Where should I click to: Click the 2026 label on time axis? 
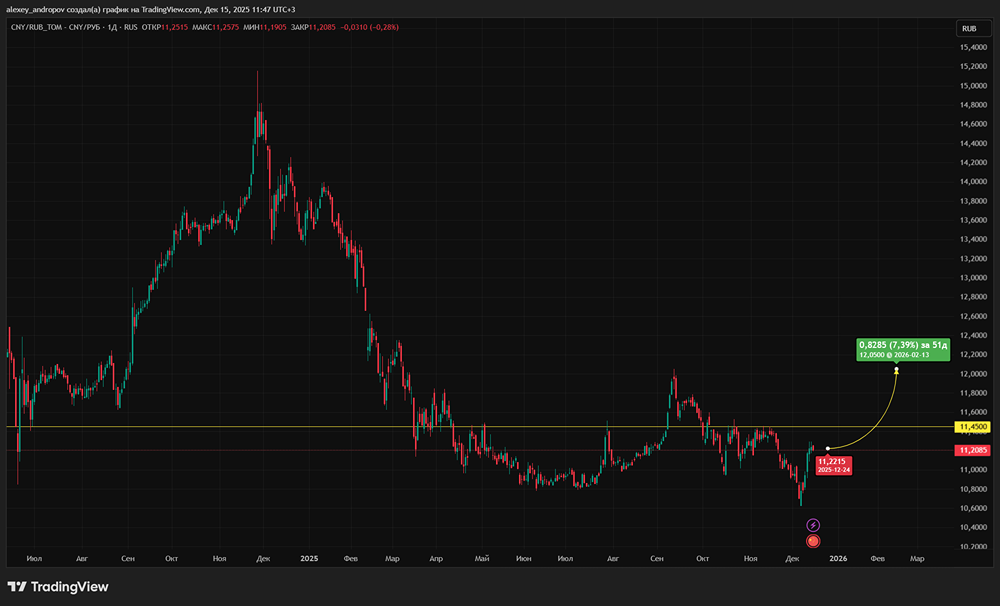tap(838, 559)
